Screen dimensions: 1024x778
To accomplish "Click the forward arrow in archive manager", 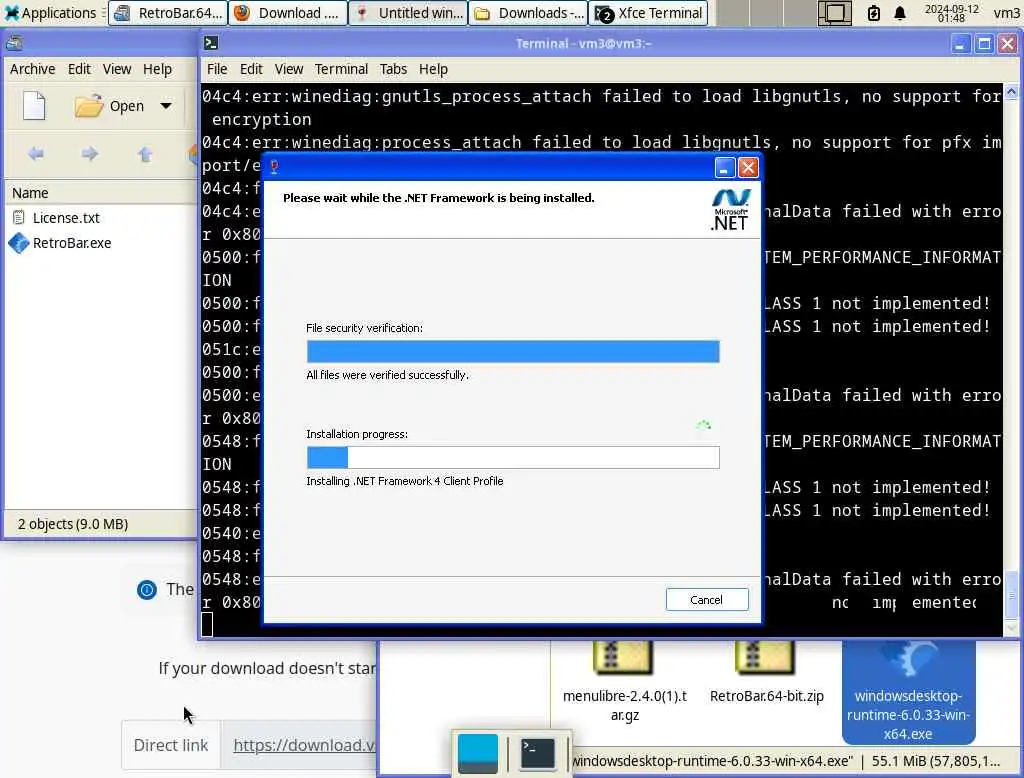I will coord(90,154).
